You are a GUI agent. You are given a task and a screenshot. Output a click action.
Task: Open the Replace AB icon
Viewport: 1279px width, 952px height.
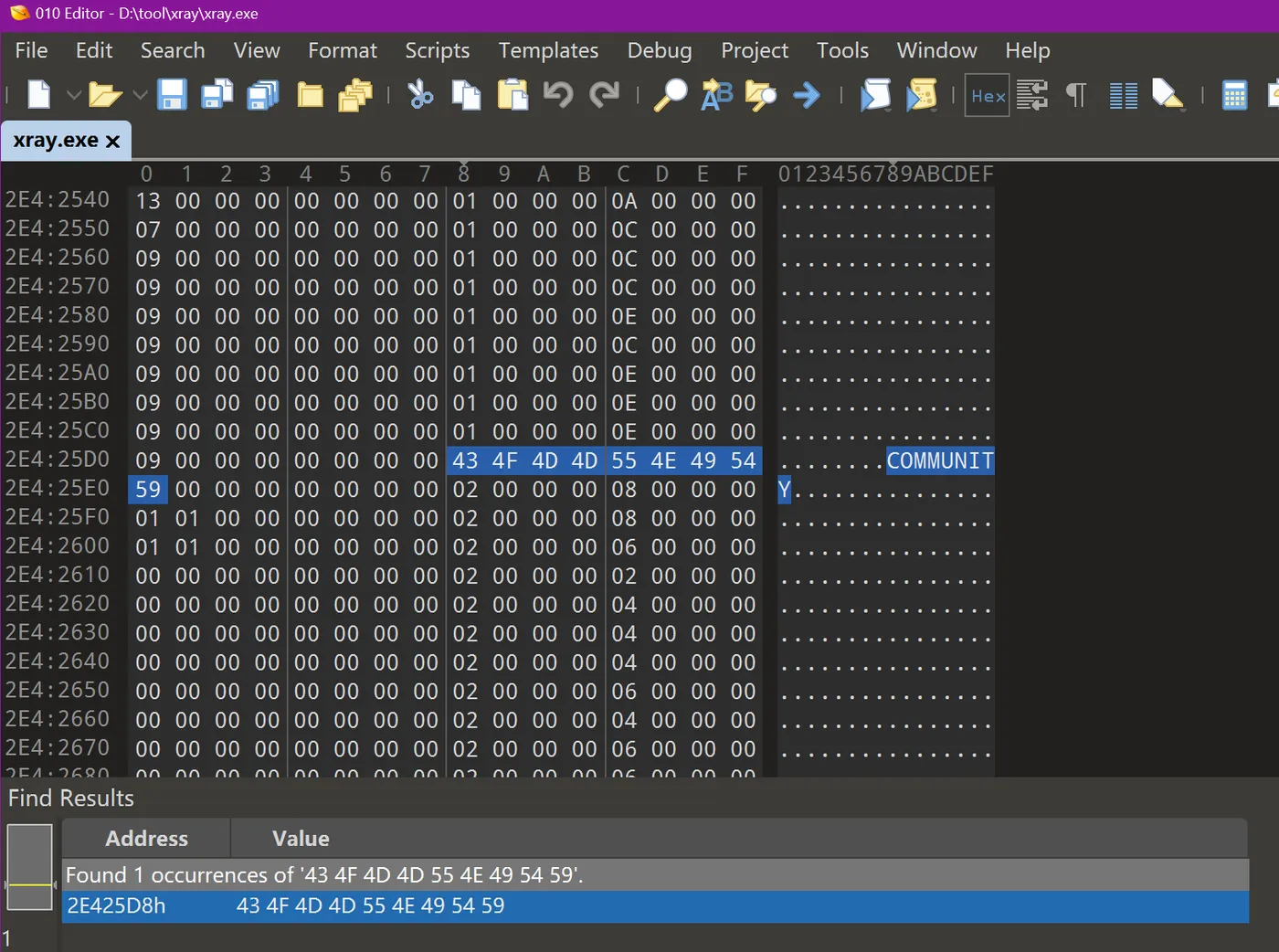pos(717,95)
